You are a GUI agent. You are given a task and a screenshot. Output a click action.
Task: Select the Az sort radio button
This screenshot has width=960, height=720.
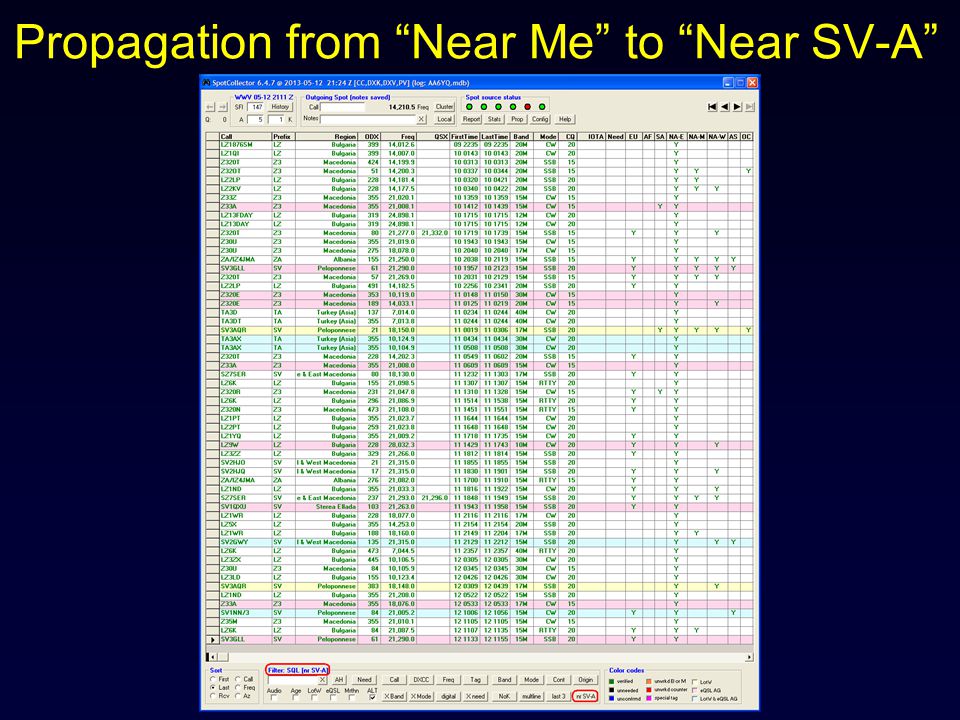pos(238,696)
